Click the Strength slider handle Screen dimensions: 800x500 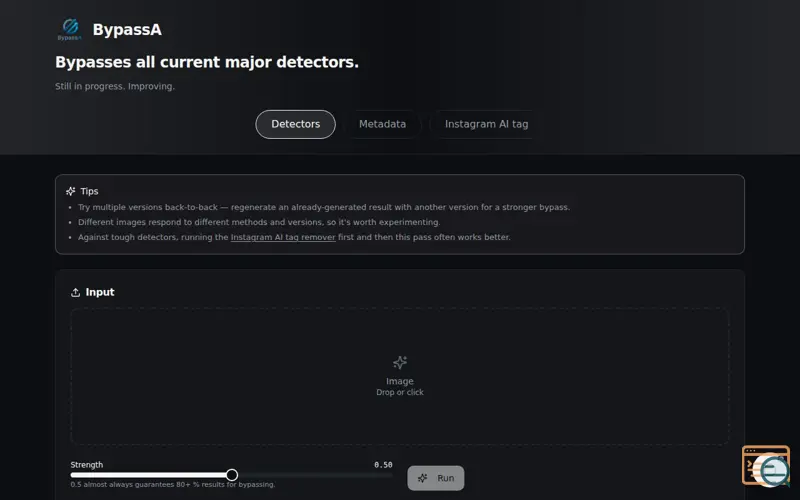[x=232, y=475]
